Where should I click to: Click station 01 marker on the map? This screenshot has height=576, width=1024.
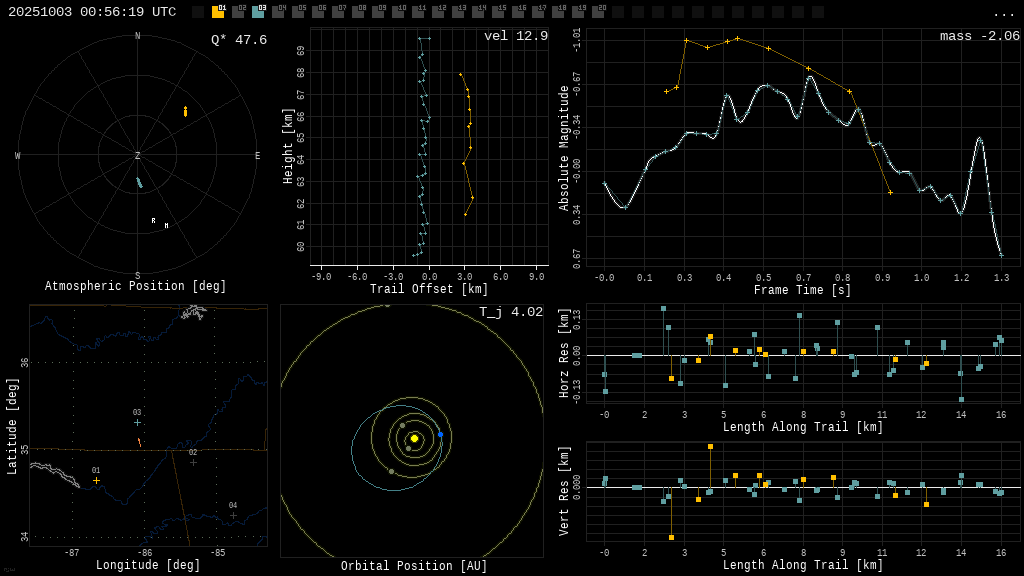(97, 481)
